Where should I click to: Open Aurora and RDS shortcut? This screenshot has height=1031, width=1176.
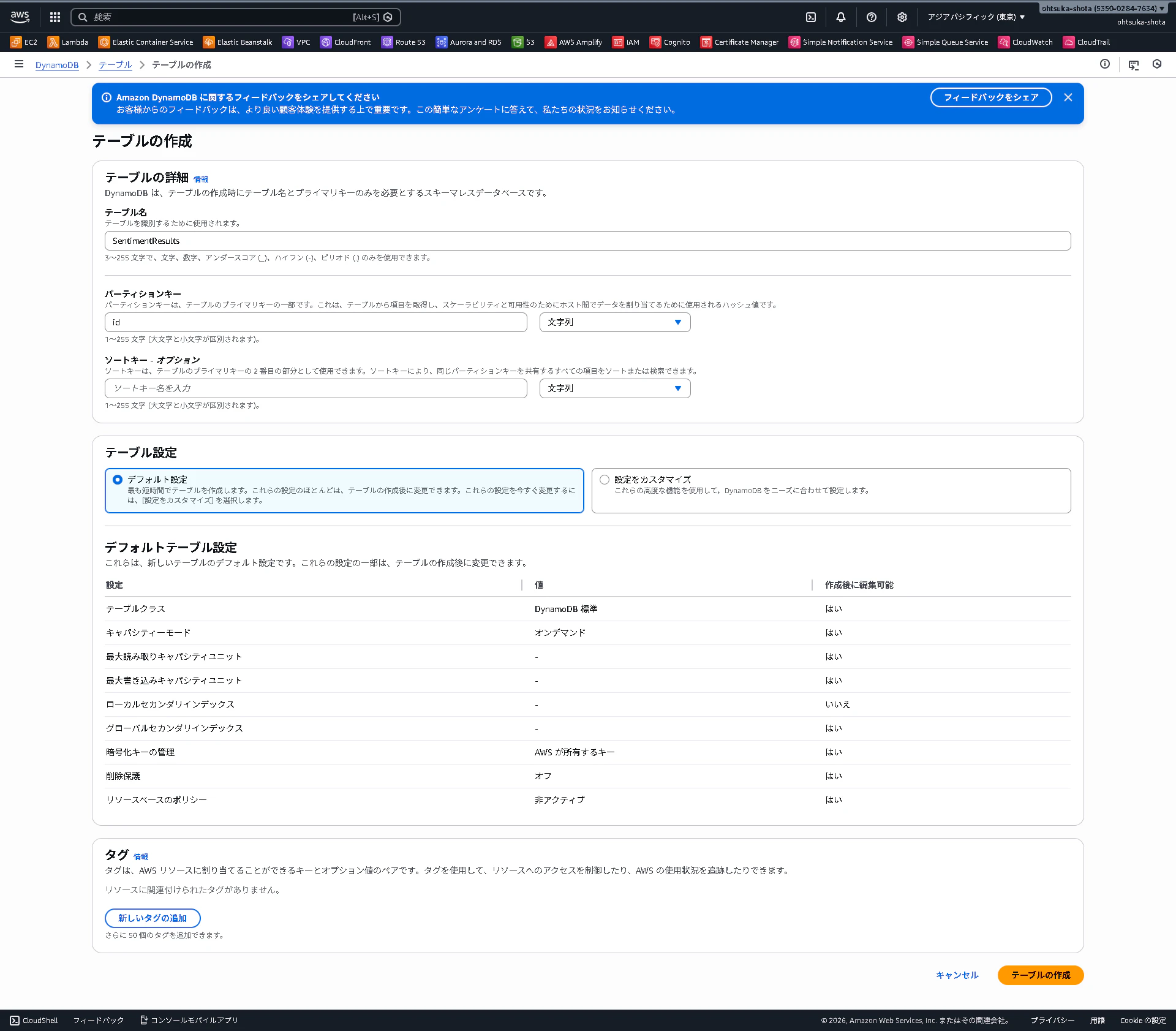469,42
